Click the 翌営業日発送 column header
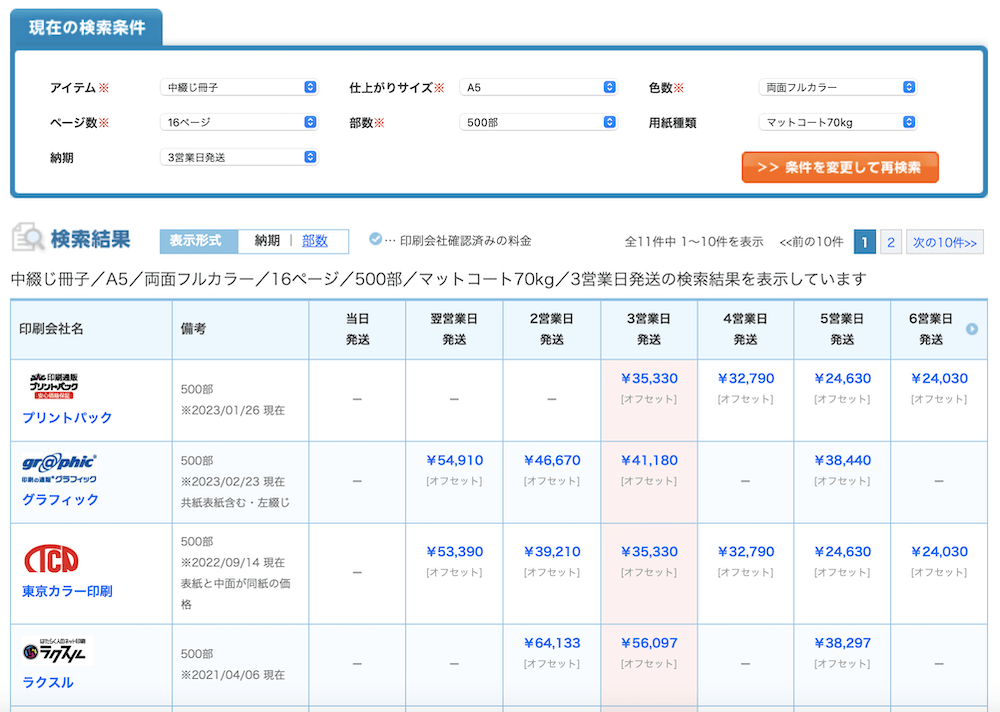Screen dimensions: 1000x712 [454, 329]
